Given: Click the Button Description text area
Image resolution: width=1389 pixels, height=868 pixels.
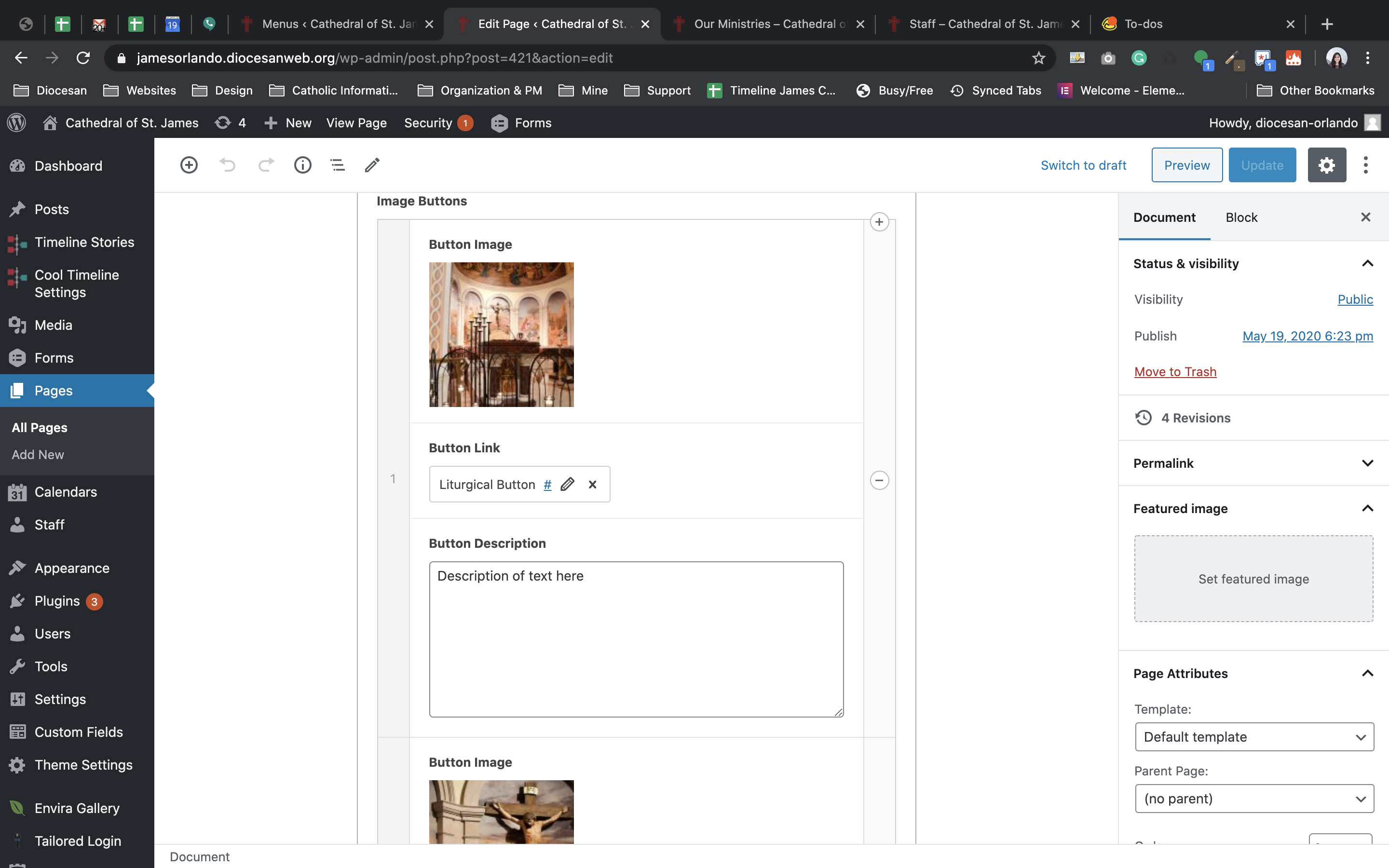Looking at the screenshot, I should (636, 639).
